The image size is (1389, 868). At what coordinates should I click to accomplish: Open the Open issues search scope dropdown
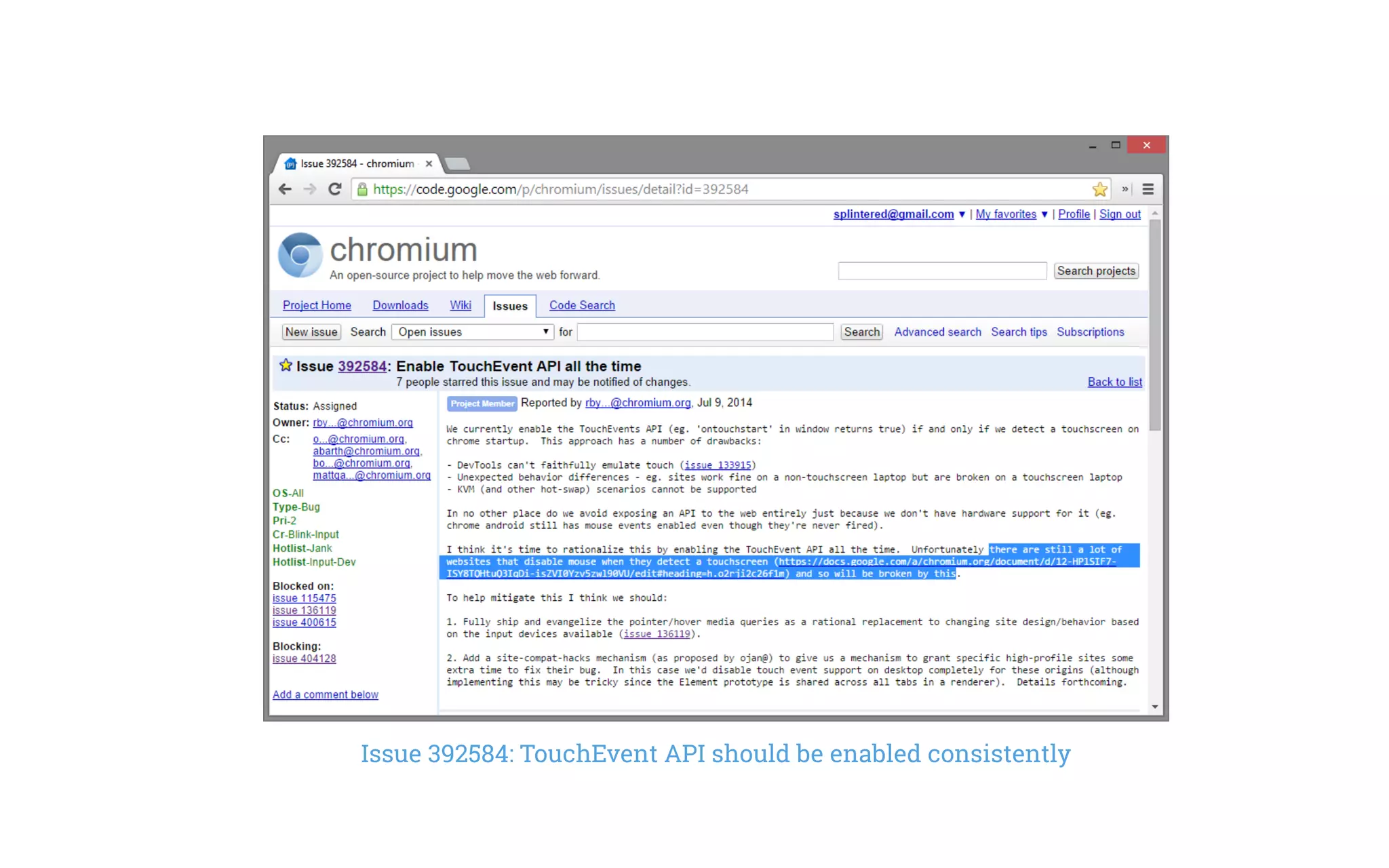tap(472, 332)
